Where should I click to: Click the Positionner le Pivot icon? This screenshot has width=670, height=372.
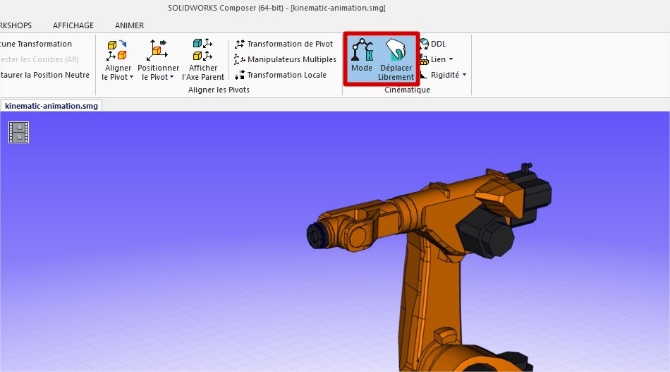point(156,50)
